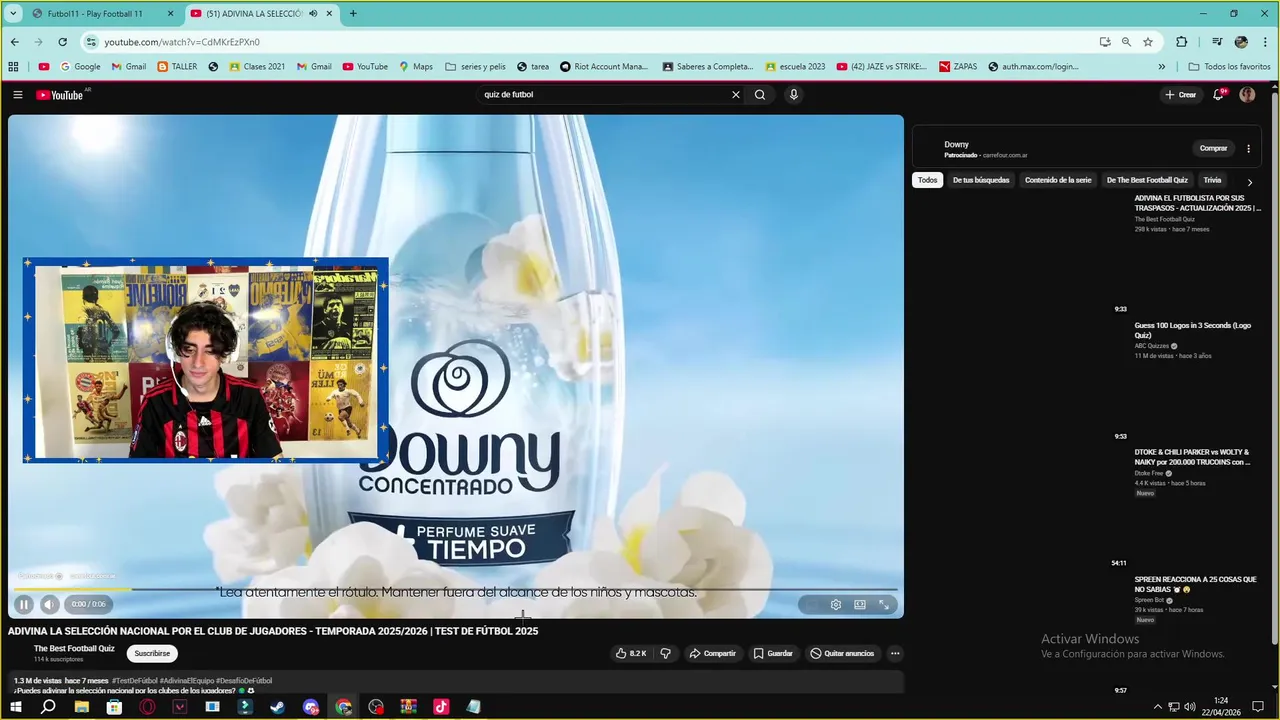Screen dimensions: 1280x720
Task: Click Comprar on the Downy ad
Action: pos(1213,148)
